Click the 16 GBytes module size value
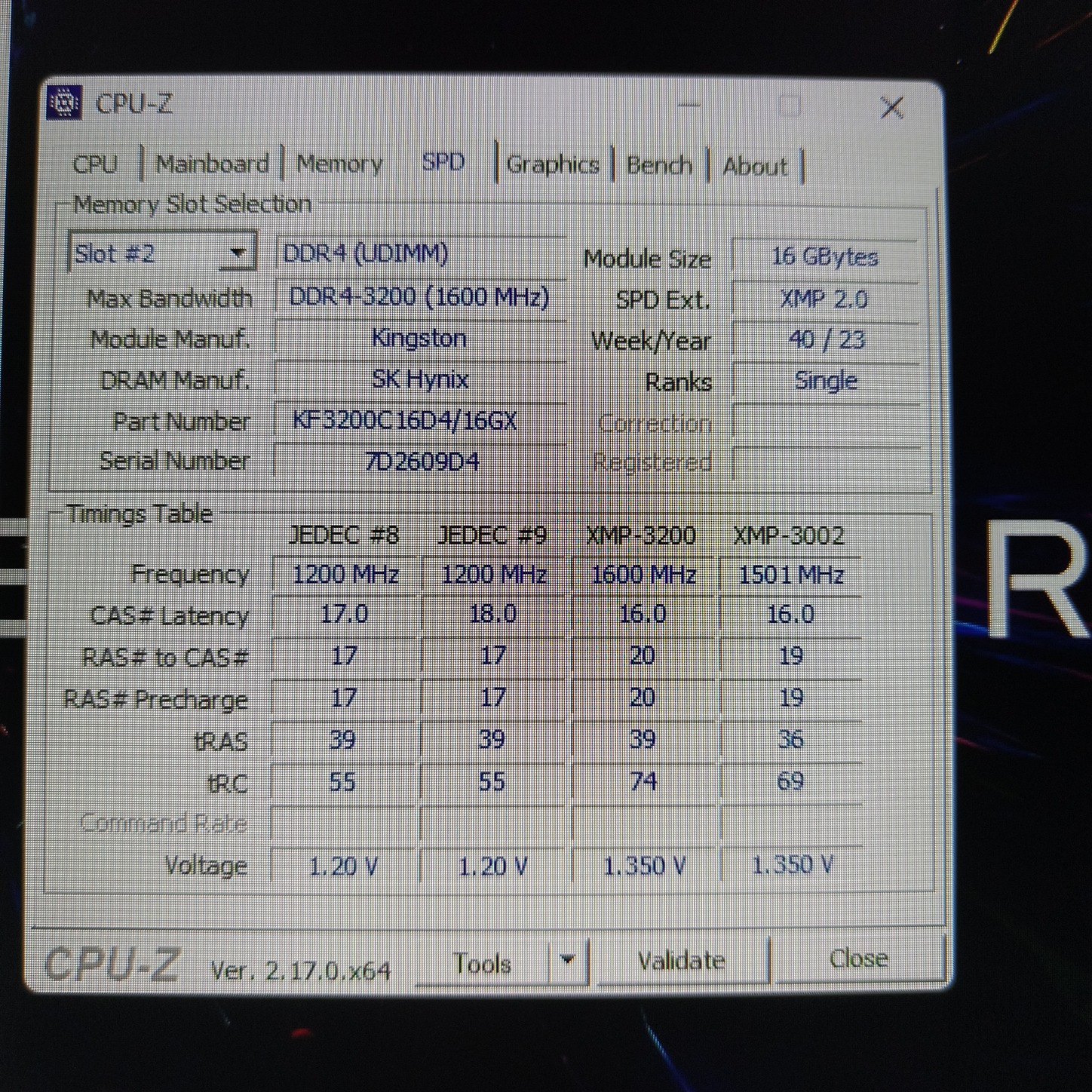This screenshot has height=1092, width=1092. pos(825,257)
